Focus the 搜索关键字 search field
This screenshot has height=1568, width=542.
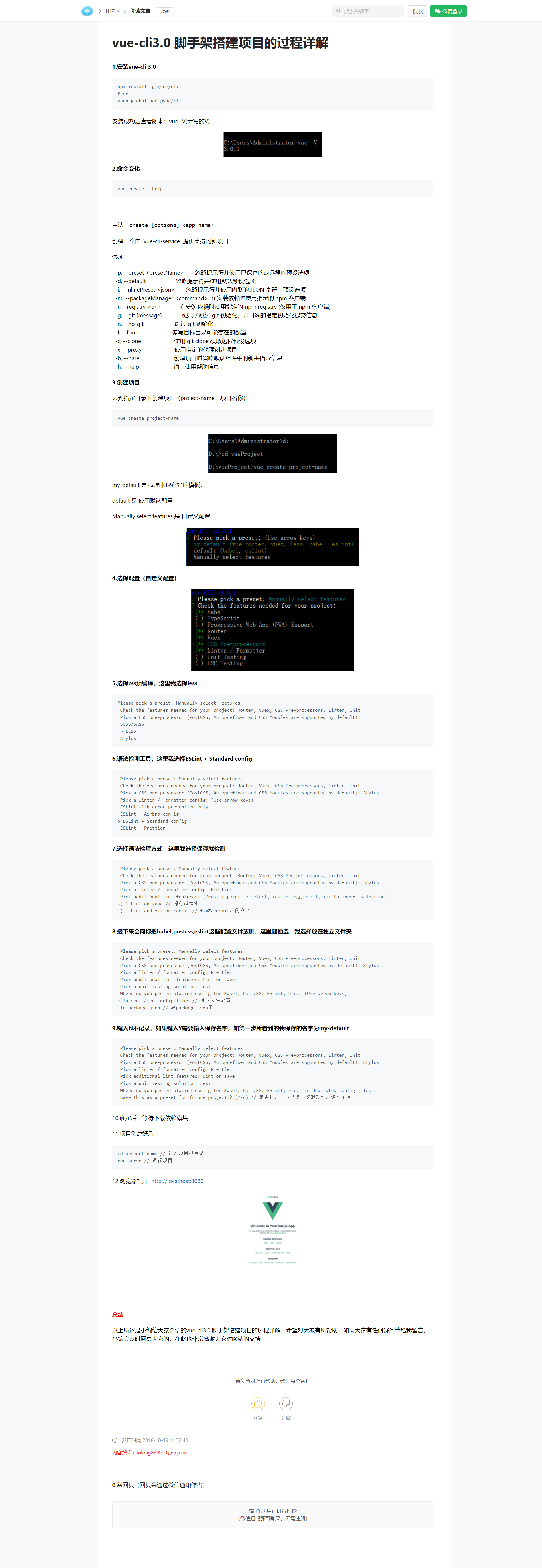point(368,11)
